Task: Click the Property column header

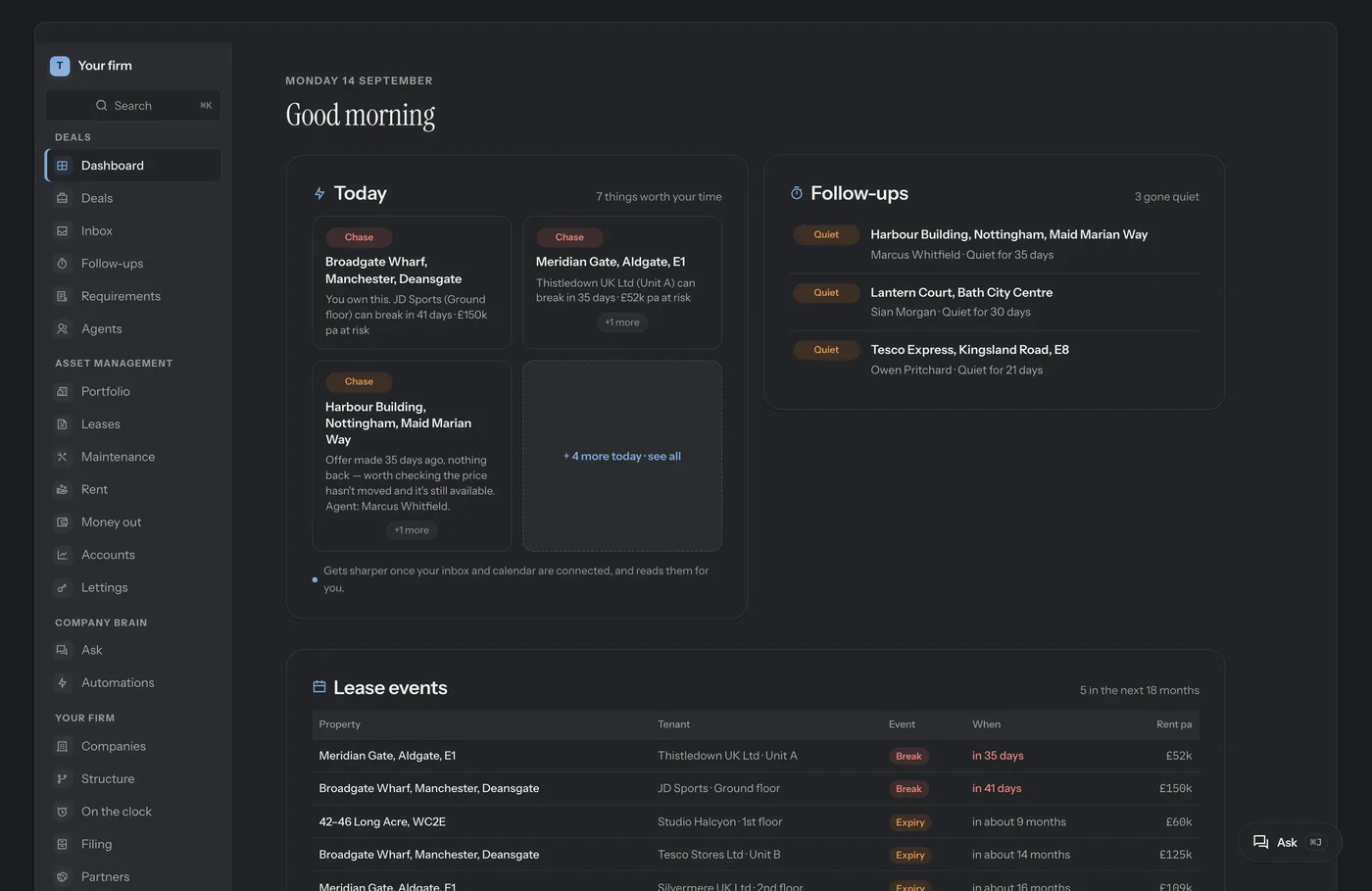Action: [339, 724]
